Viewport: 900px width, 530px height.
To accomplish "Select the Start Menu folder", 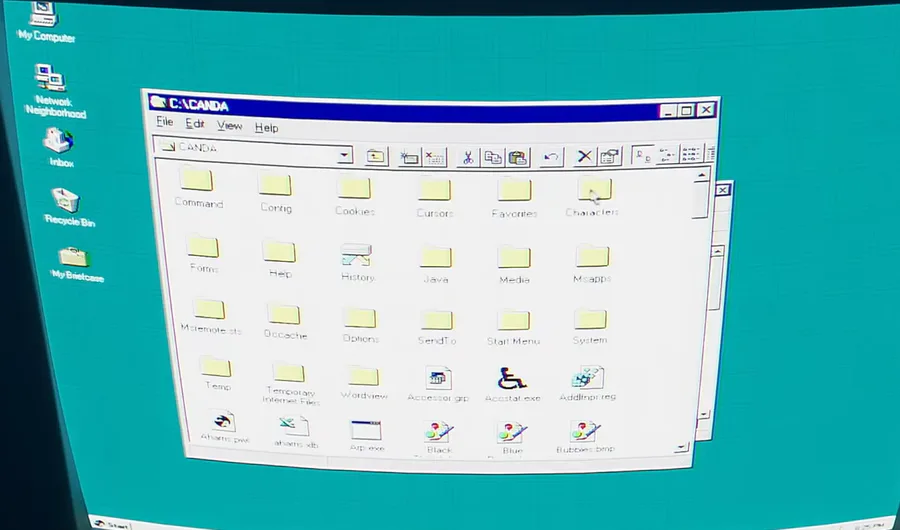I will tap(513, 328).
